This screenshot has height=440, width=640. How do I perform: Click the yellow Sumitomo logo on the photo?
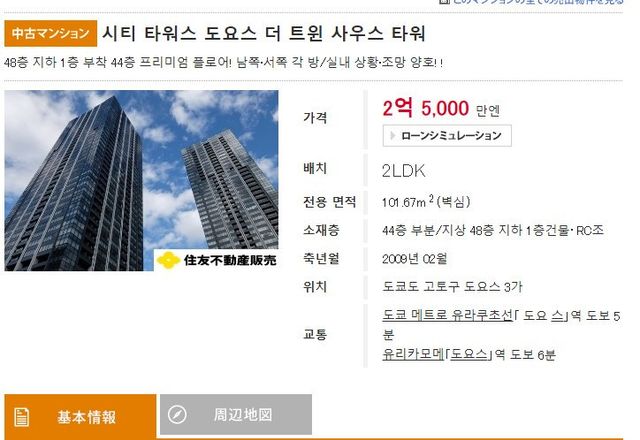(168, 260)
